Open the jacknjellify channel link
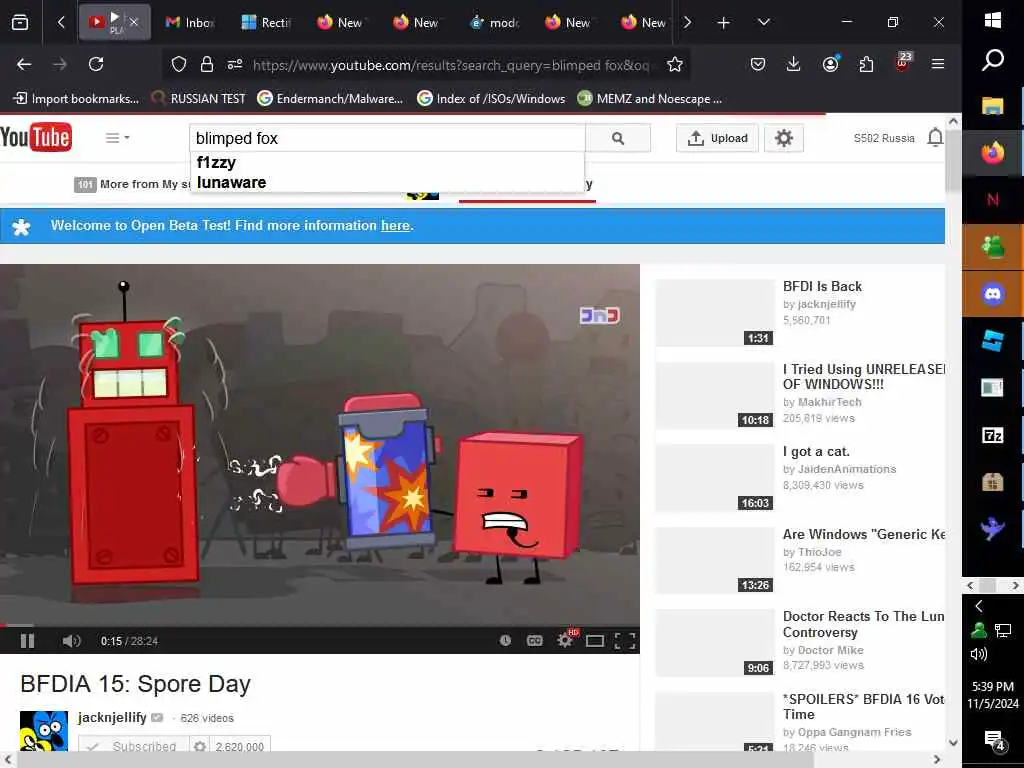Image resolution: width=1024 pixels, height=768 pixels. (112, 717)
